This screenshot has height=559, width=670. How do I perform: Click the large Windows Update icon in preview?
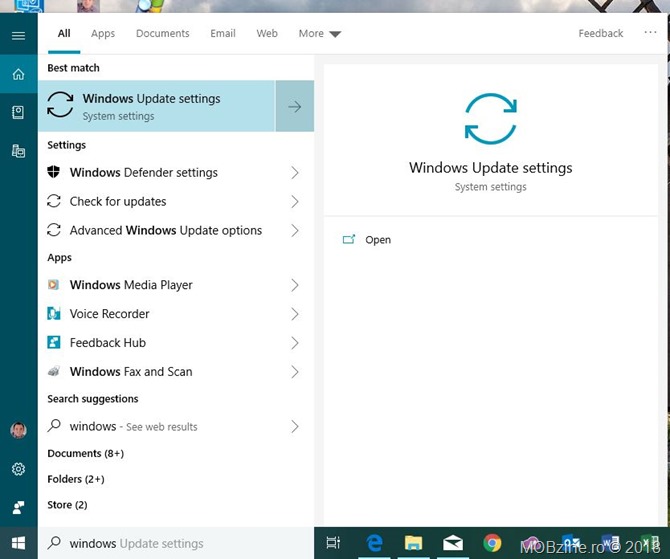click(491, 118)
